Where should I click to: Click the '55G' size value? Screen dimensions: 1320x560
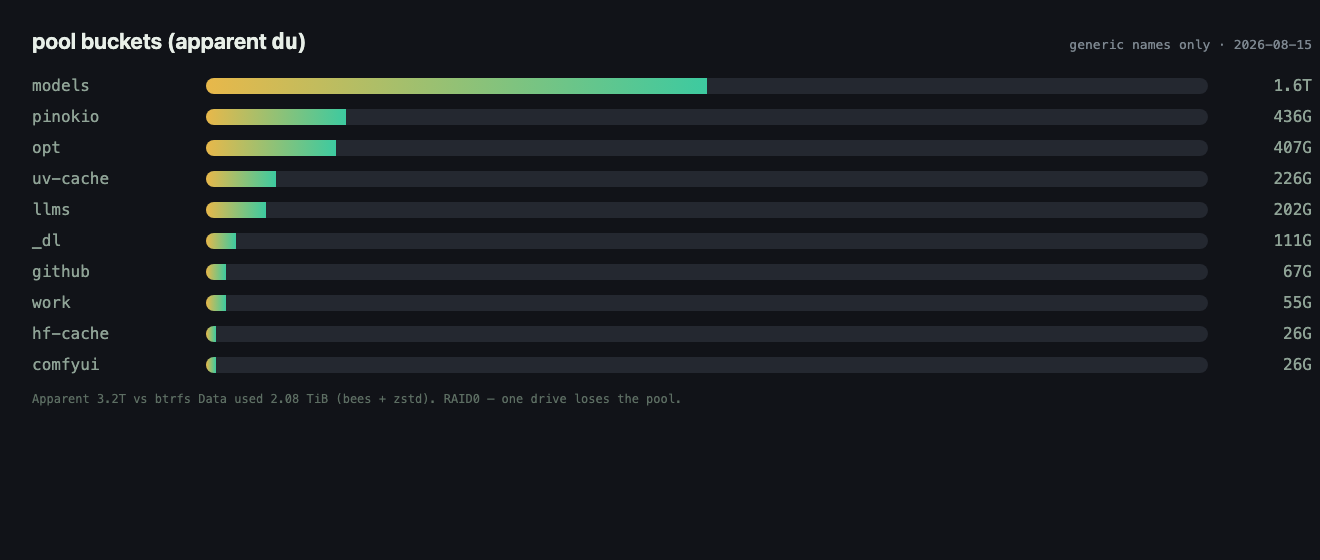(x=1297, y=303)
